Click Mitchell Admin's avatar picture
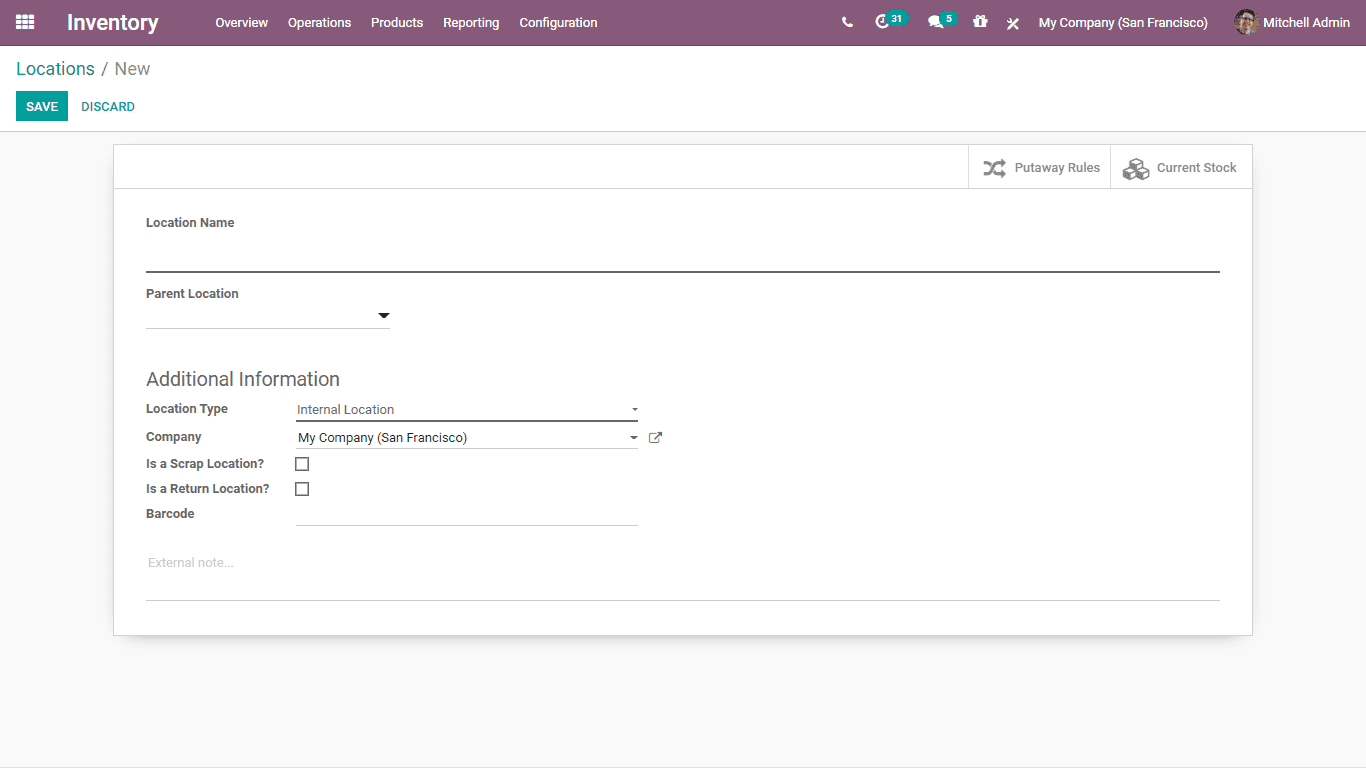The image size is (1366, 768). (x=1246, y=22)
